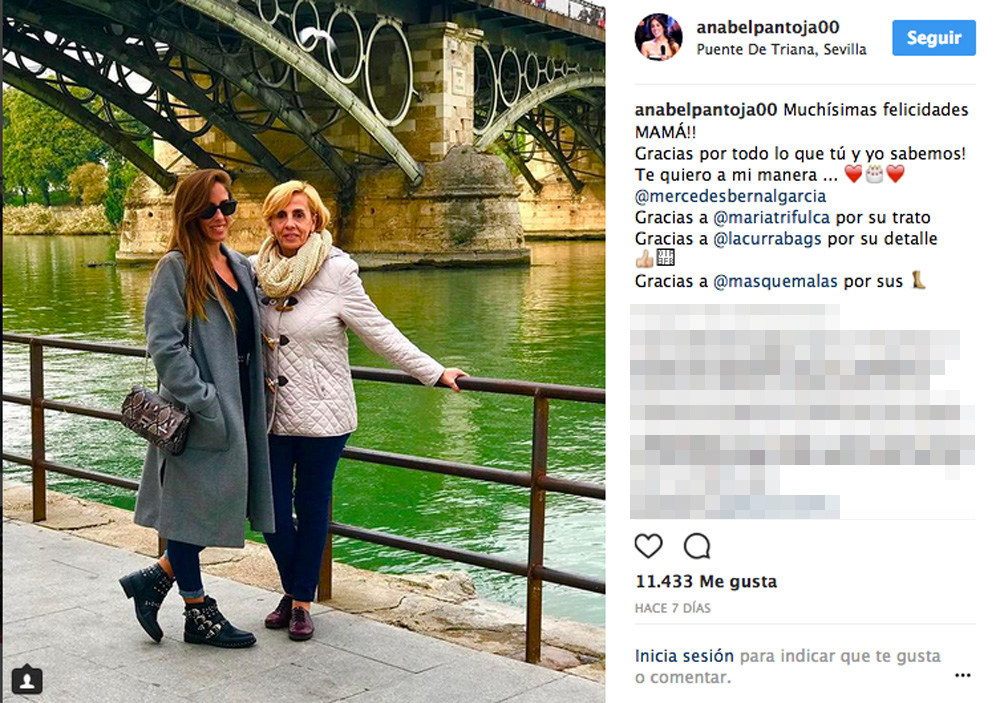1000x703 pixels.
Task: Click the main bridge photo
Action: point(304,352)
